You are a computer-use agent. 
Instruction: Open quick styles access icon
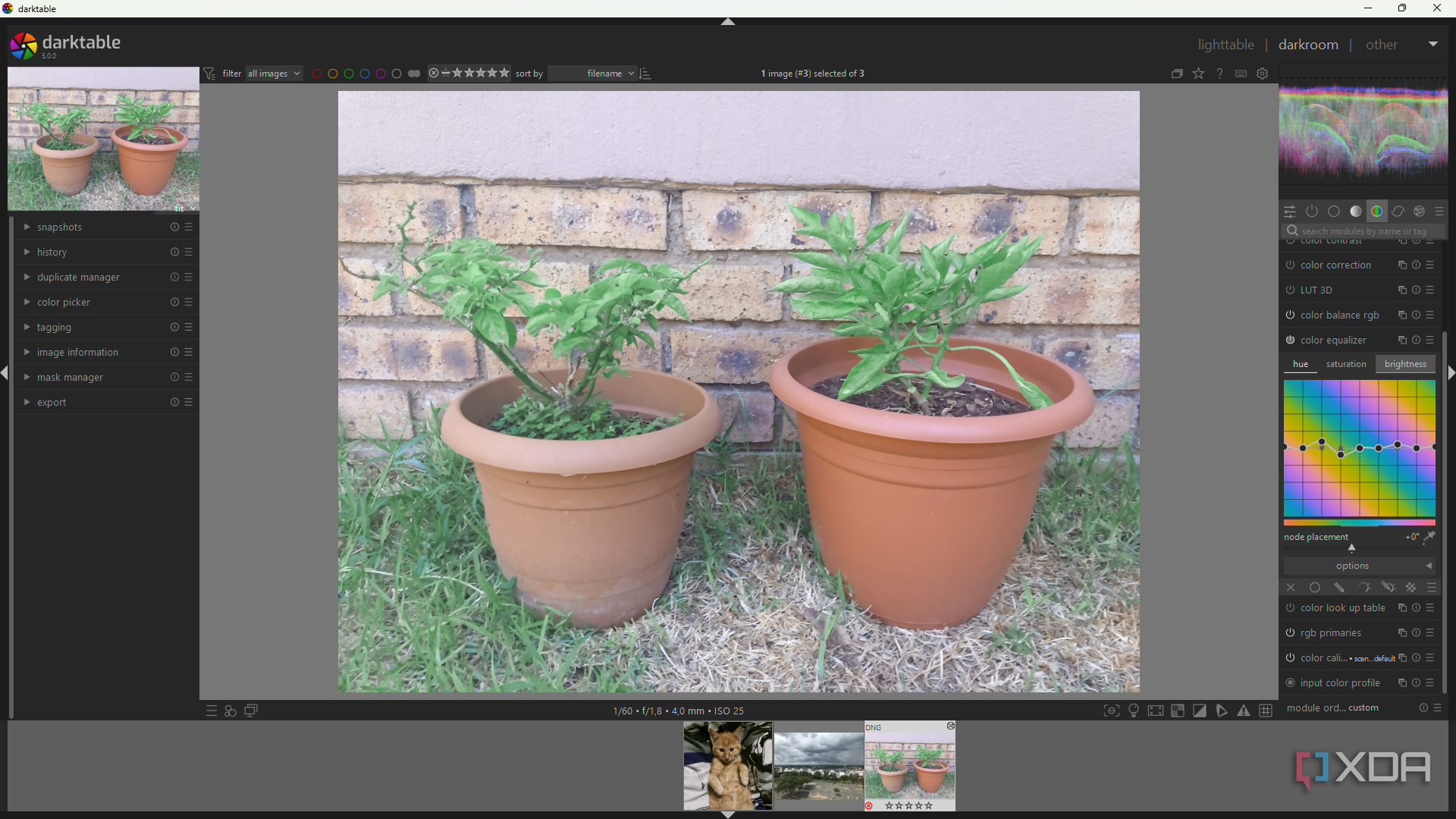(x=231, y=711)
